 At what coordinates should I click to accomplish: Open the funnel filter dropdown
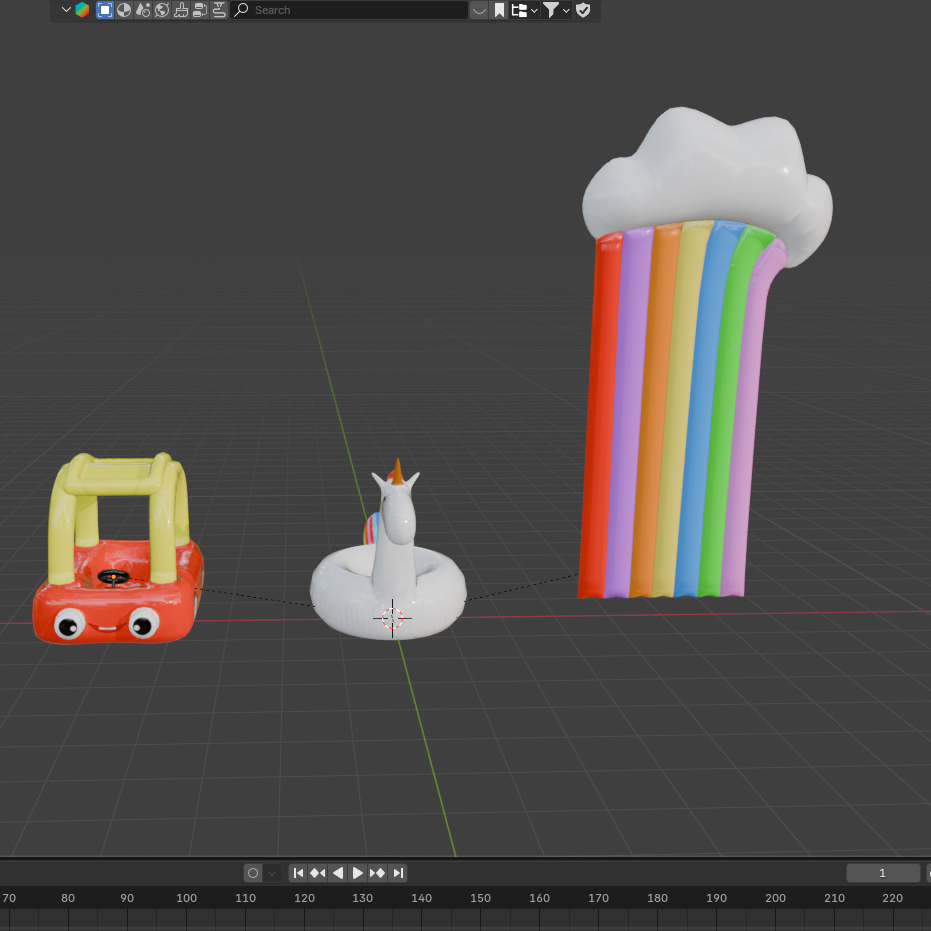pyautogui.click(x=556, y=10)
